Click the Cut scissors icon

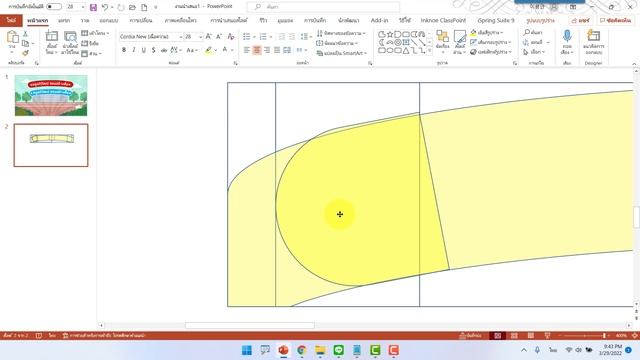(x=26, y=34)
